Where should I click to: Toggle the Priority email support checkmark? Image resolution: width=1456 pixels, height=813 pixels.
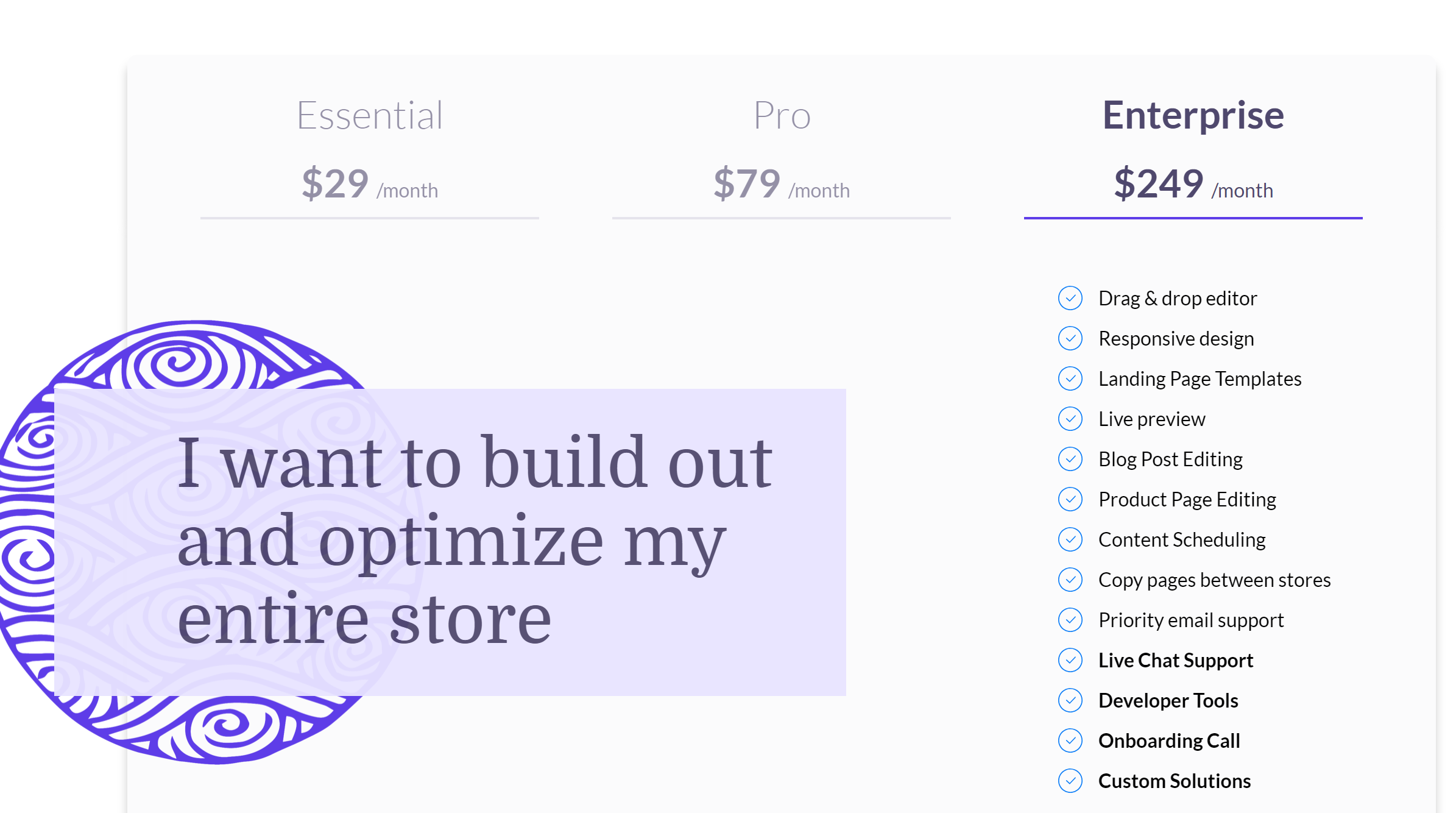point(1070,620)
